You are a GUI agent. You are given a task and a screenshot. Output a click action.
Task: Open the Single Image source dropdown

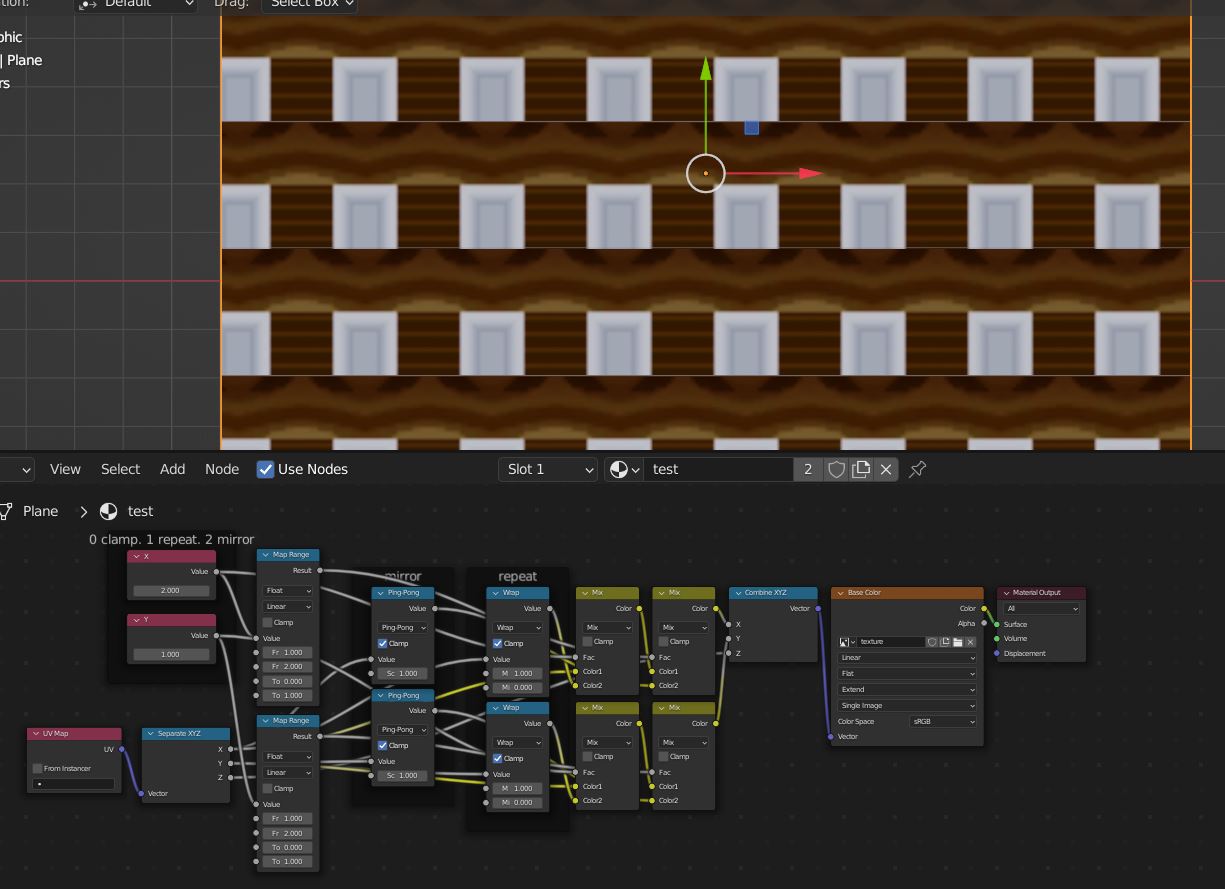[907, 706]
